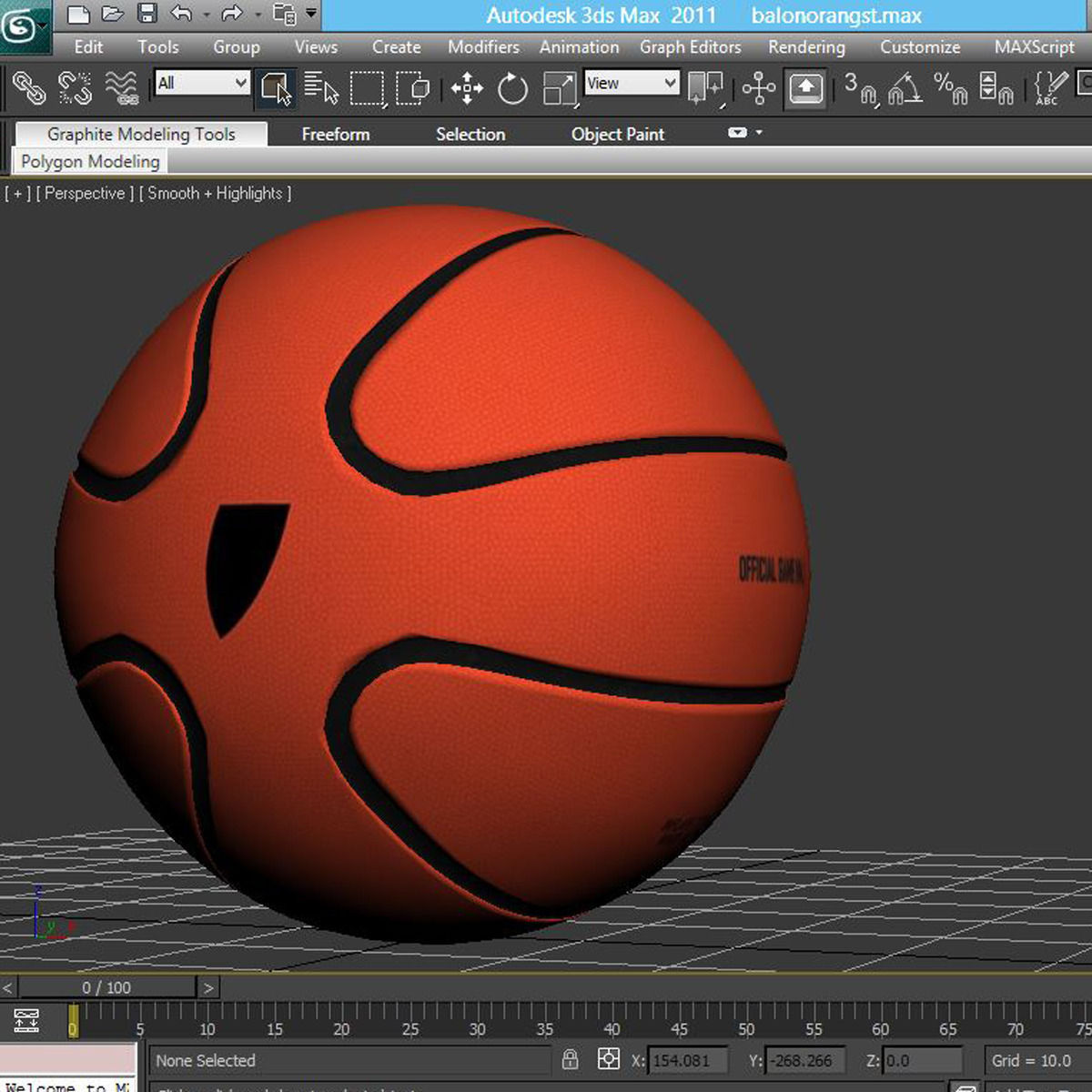Open the viewport [+] general menu

[17, 194]
